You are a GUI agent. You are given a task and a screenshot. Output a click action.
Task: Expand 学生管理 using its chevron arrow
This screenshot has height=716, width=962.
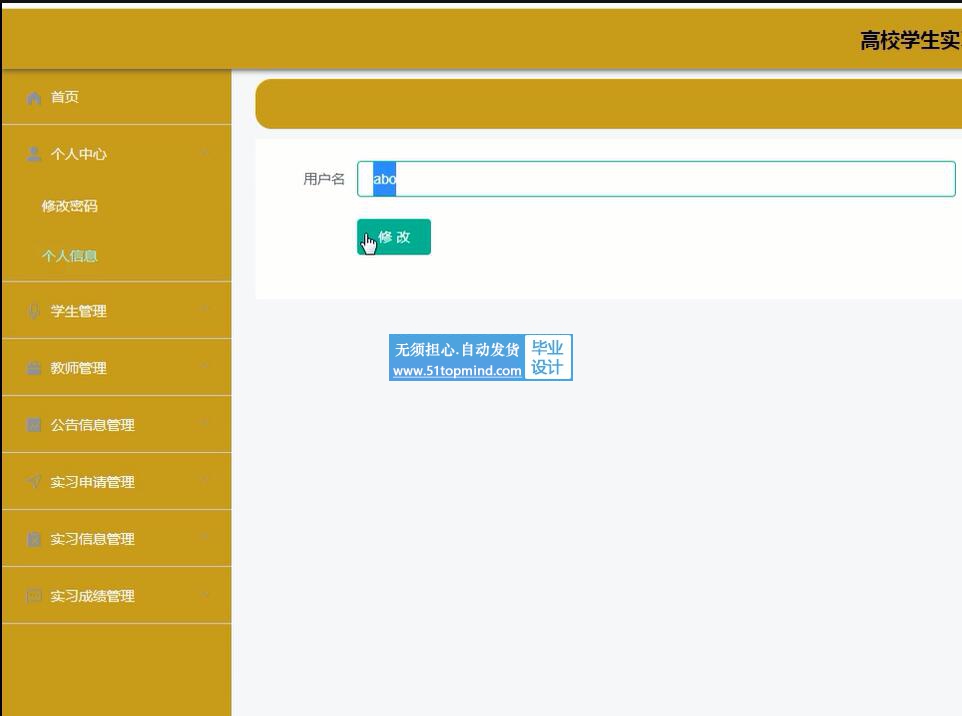point(205,311)
